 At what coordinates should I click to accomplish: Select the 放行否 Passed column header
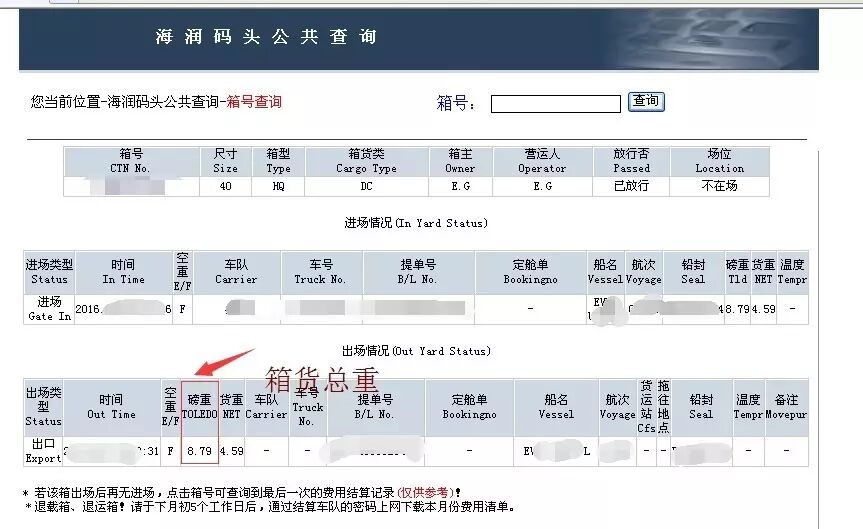pyautogui.click(x=631, y=161)
